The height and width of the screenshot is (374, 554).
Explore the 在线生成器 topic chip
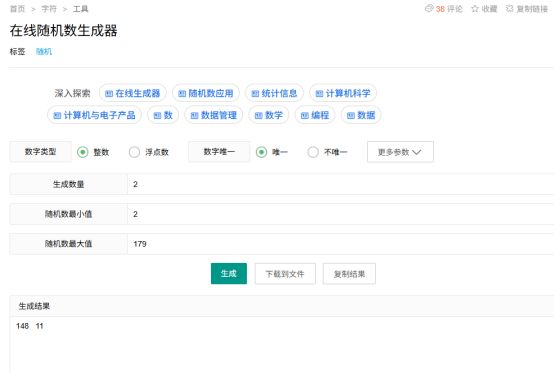coord(133,93)
